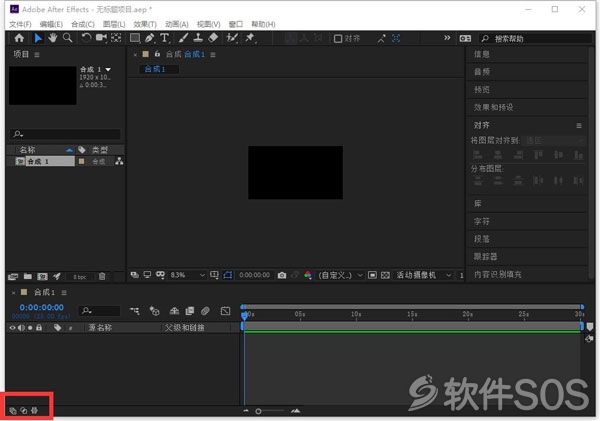This screenshot has width=600, height=421.
Task: Open the Graph Editor icon in timeline
Action: [225, 311]
